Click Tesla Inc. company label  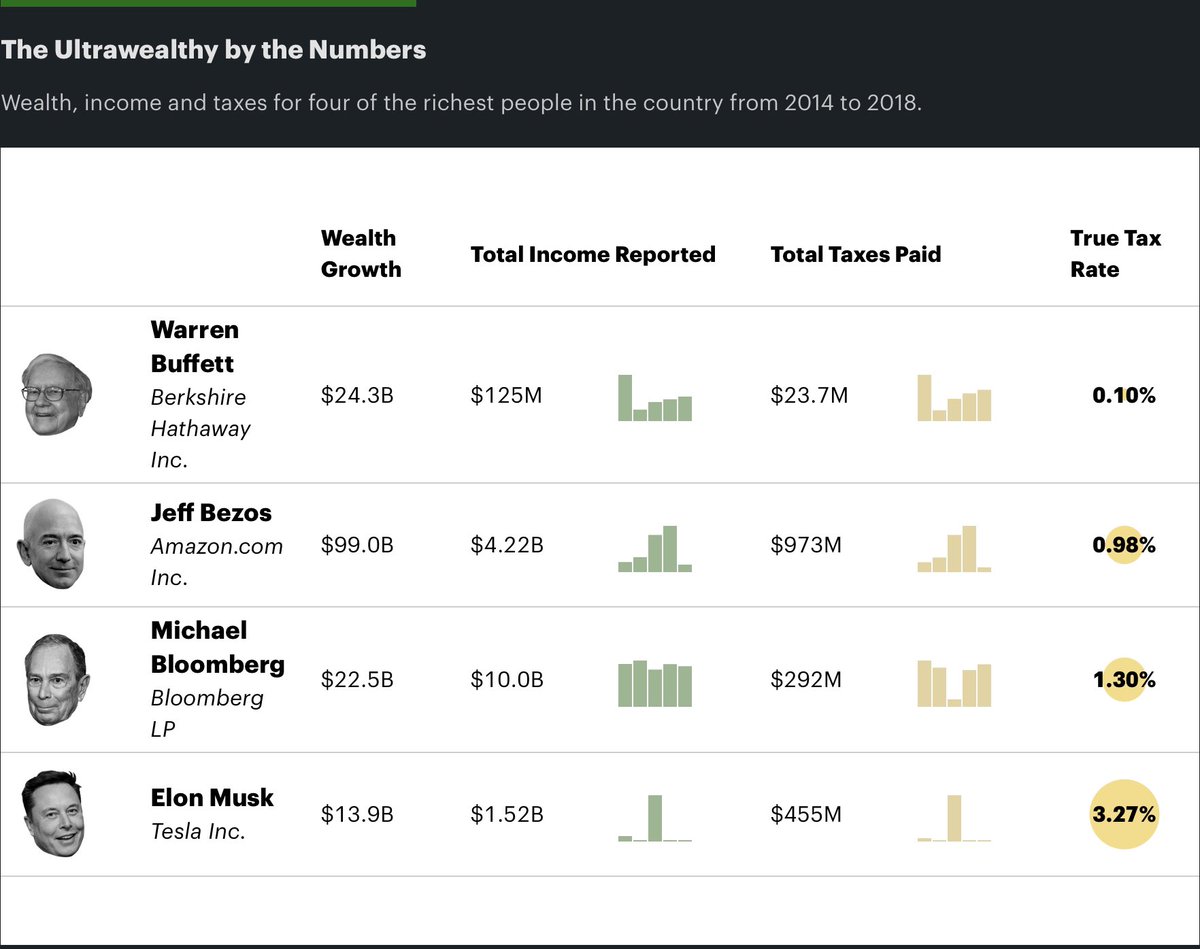click(198, 831)
